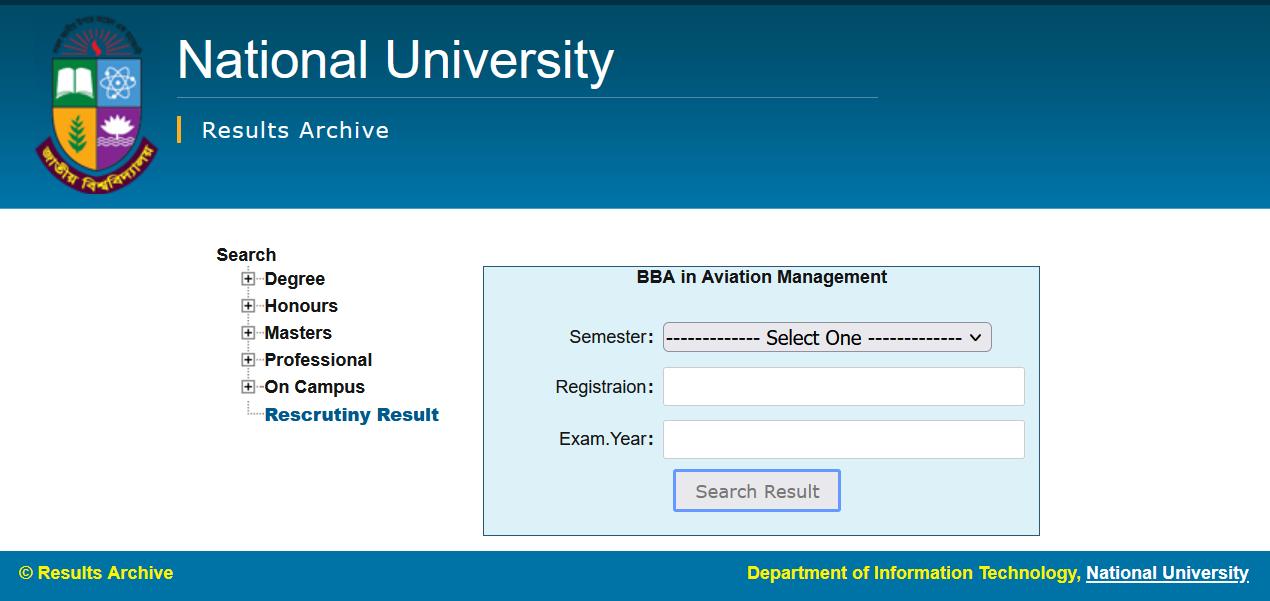1270x601 pixels.
Task: Click the Exam.Year field label
Action: tap(606, 439)
